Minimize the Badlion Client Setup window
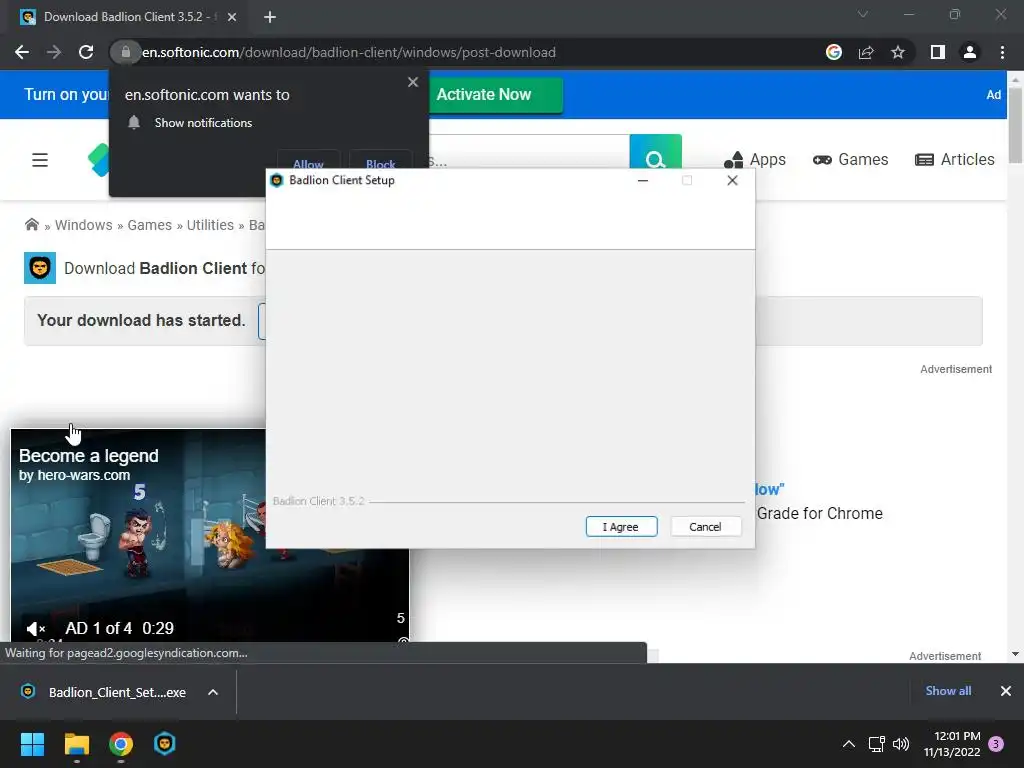The height and width of the screenshot is (768, 1024). coord(643,180)
